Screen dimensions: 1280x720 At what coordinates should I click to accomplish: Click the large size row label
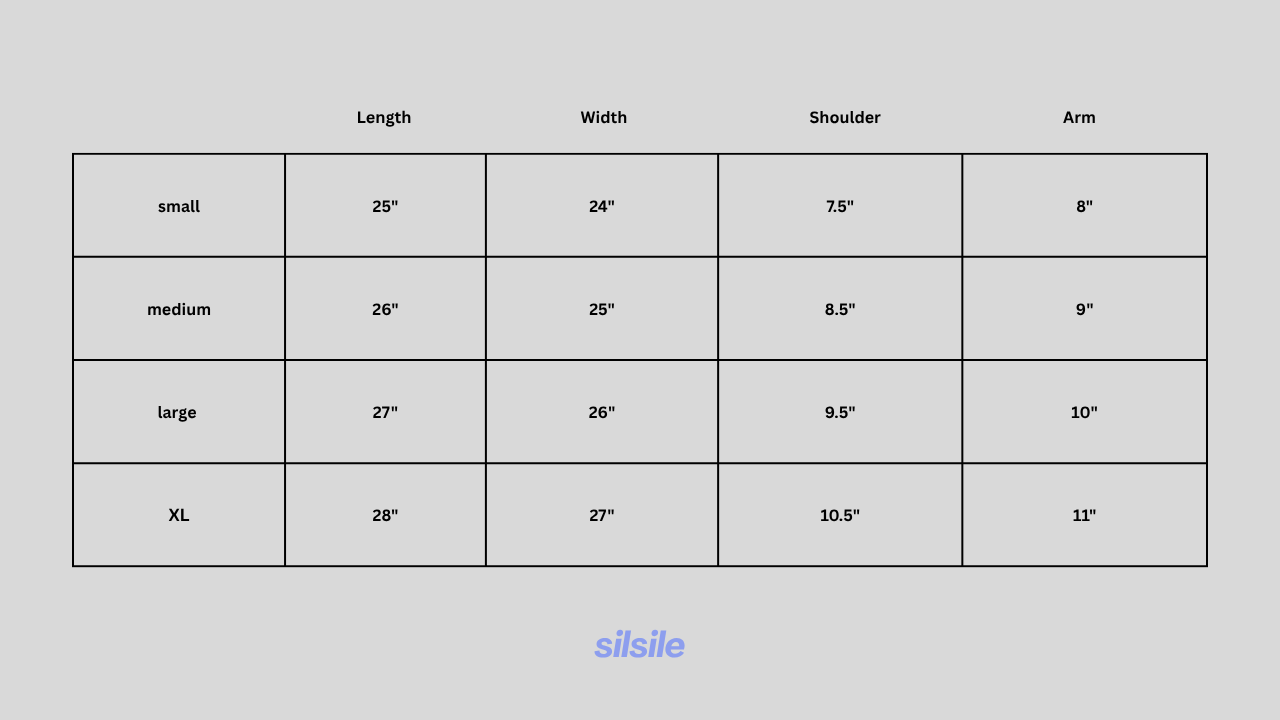(x=177, y=413)
